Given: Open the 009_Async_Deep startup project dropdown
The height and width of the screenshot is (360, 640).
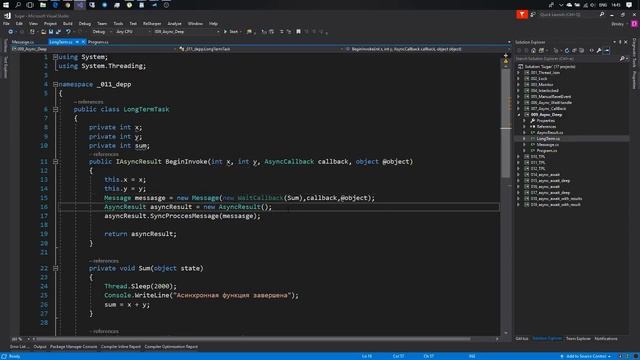Looking at the screenshot, I should 186,31.
